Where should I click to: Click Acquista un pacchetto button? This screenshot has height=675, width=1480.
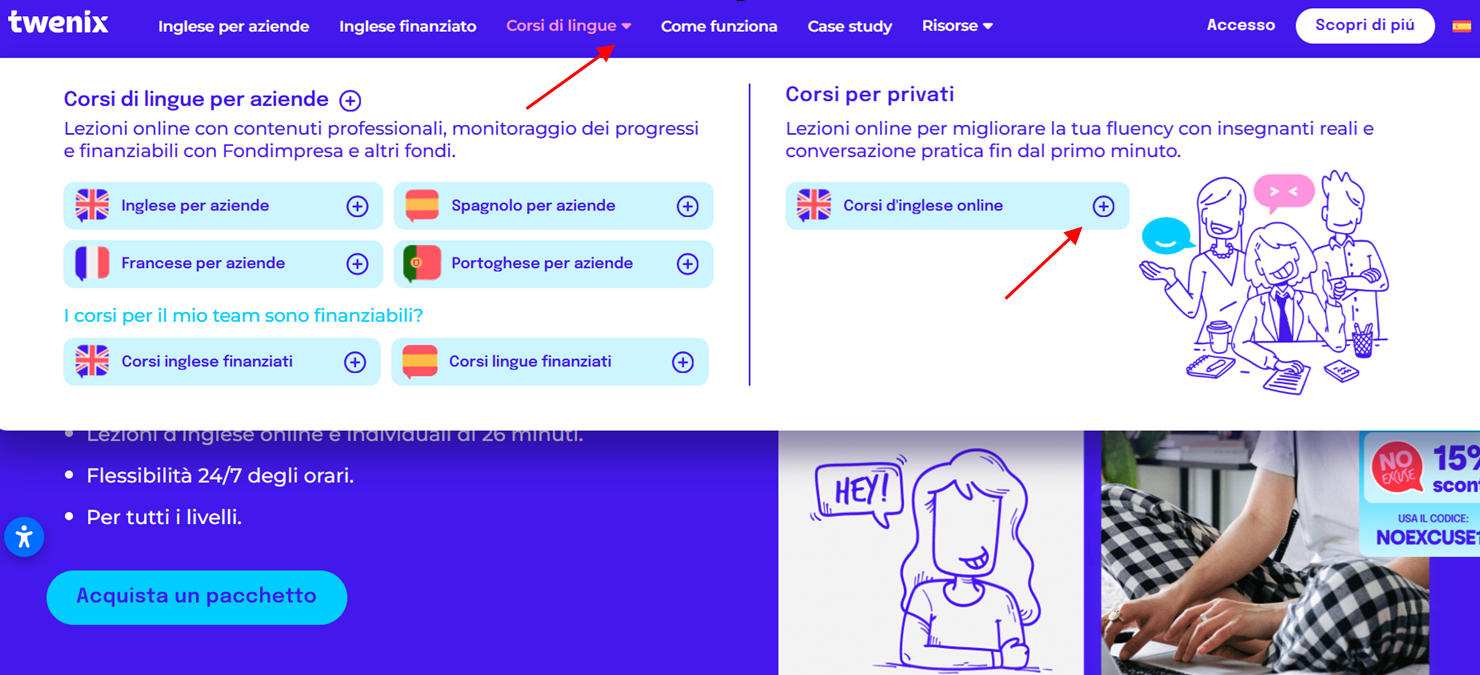[x=197, y=597]
